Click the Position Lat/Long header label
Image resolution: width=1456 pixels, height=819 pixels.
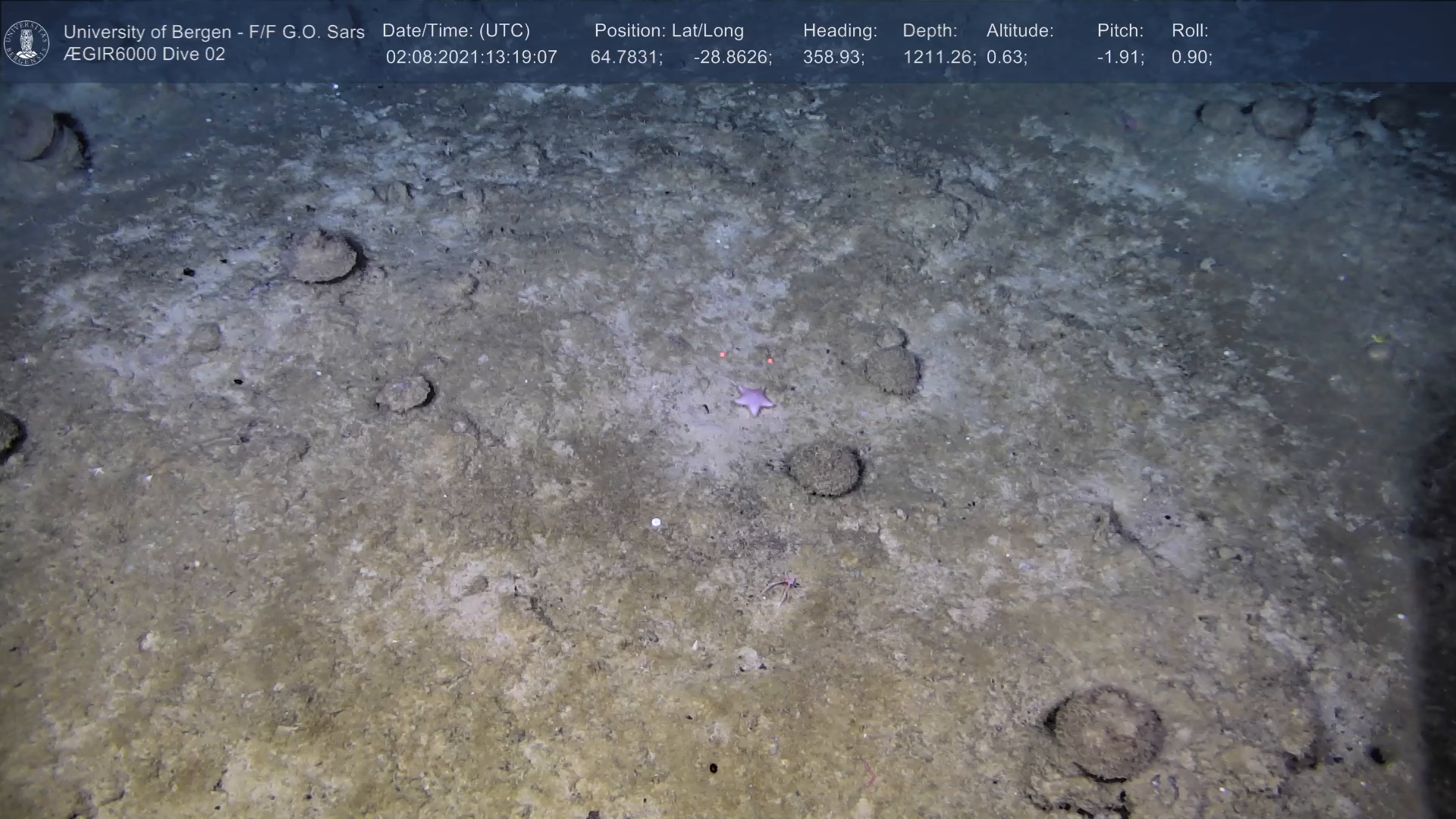(669, 31)
